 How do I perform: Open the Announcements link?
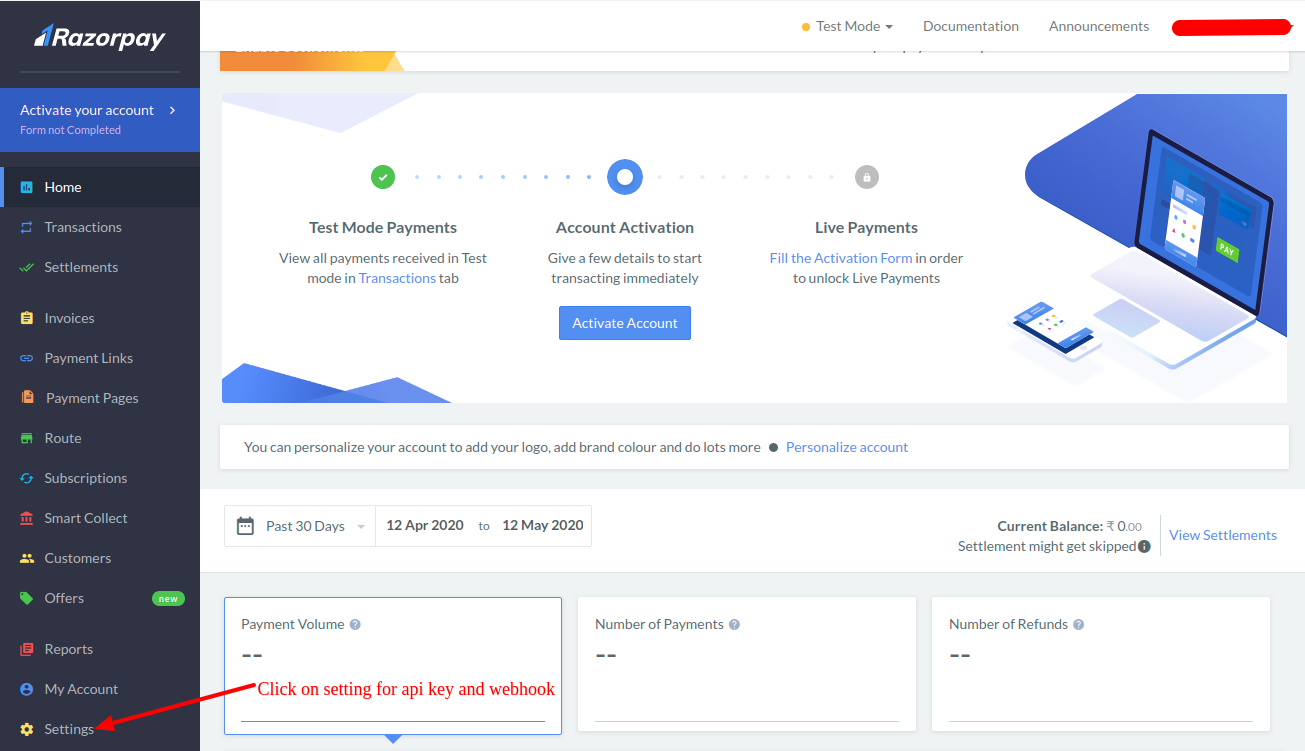click(x=1099, y=26)
